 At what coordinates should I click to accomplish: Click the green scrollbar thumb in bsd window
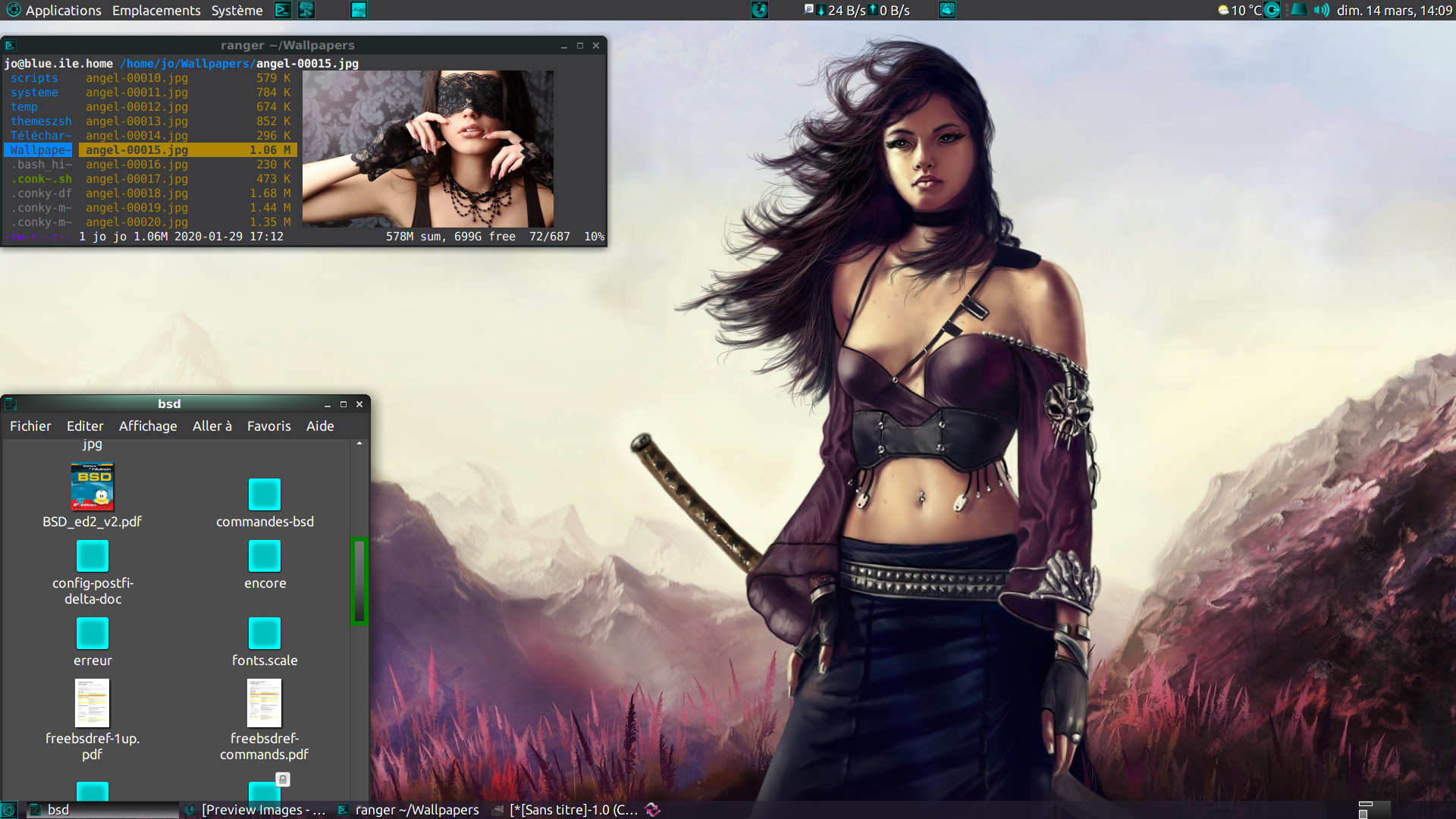point(359,581)
